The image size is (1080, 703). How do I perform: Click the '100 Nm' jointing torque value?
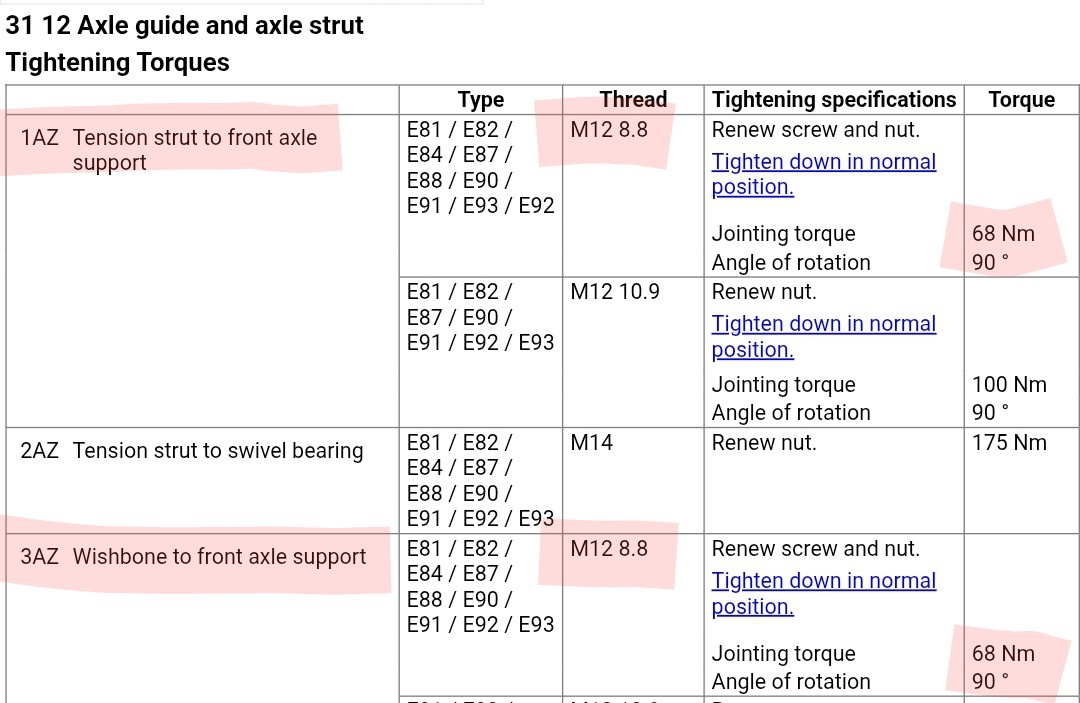pyautogui.click(x=1009, y=384)
